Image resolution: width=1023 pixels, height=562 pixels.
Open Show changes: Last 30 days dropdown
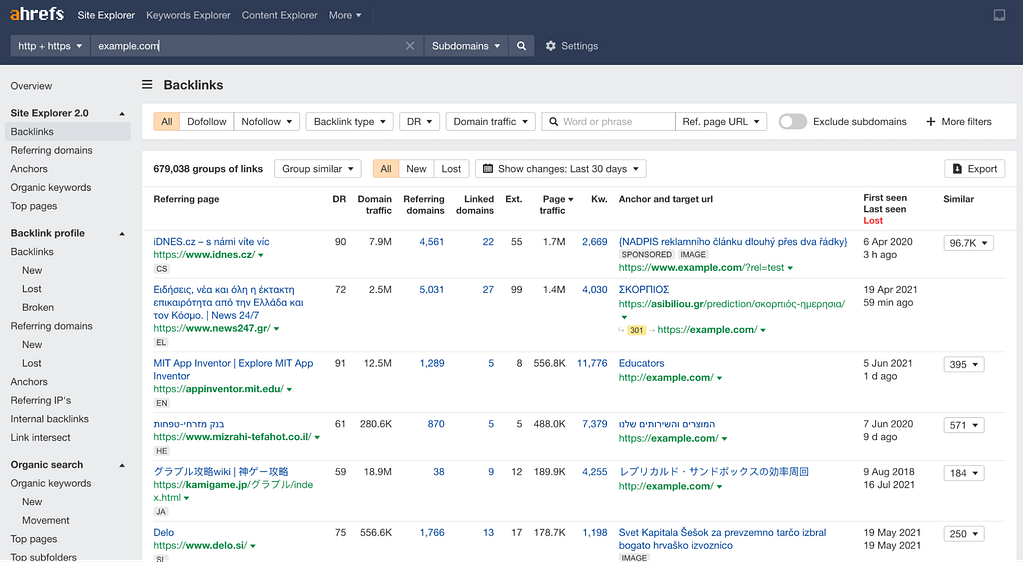[x=561, y=168]
